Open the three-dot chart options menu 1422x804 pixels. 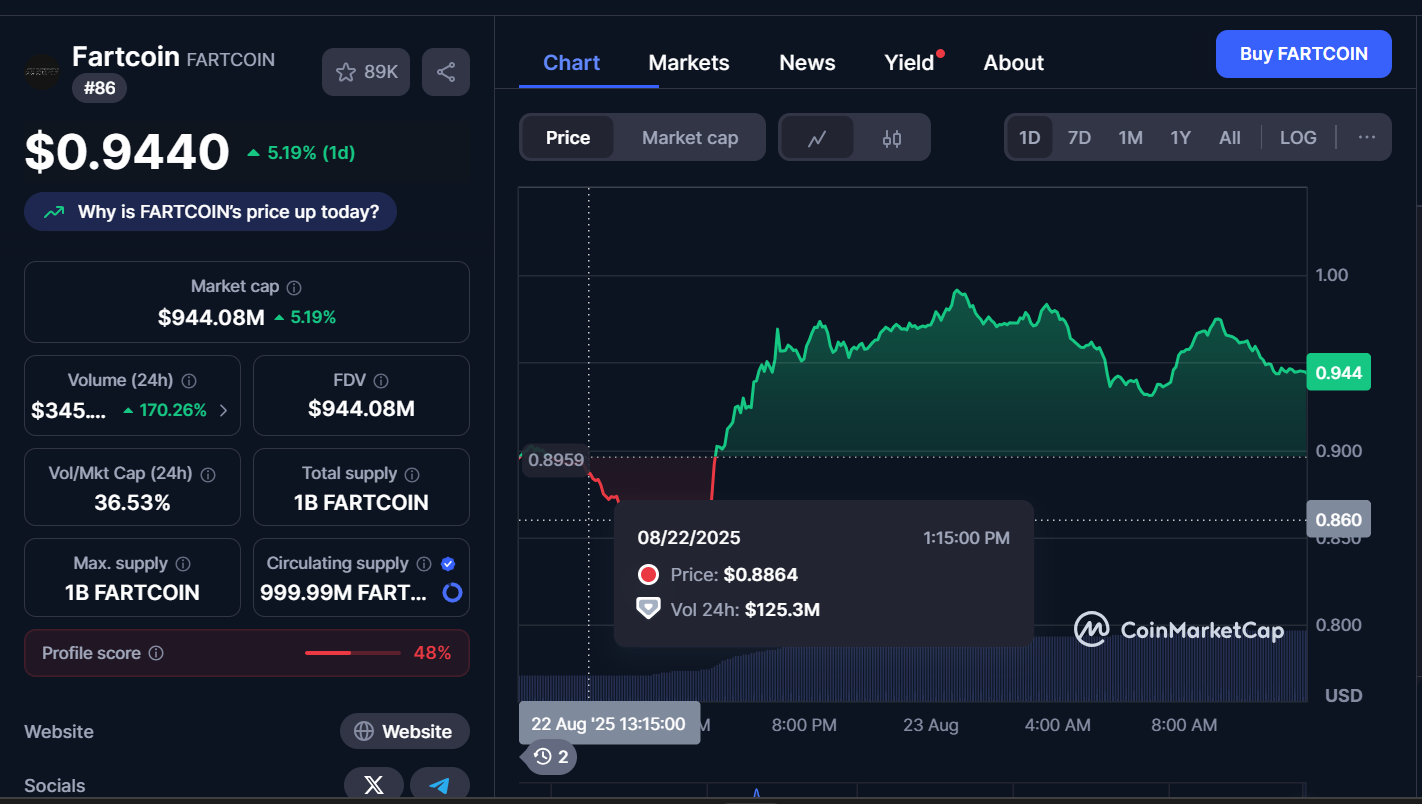pyautogui.click(x=1367, y=138)
